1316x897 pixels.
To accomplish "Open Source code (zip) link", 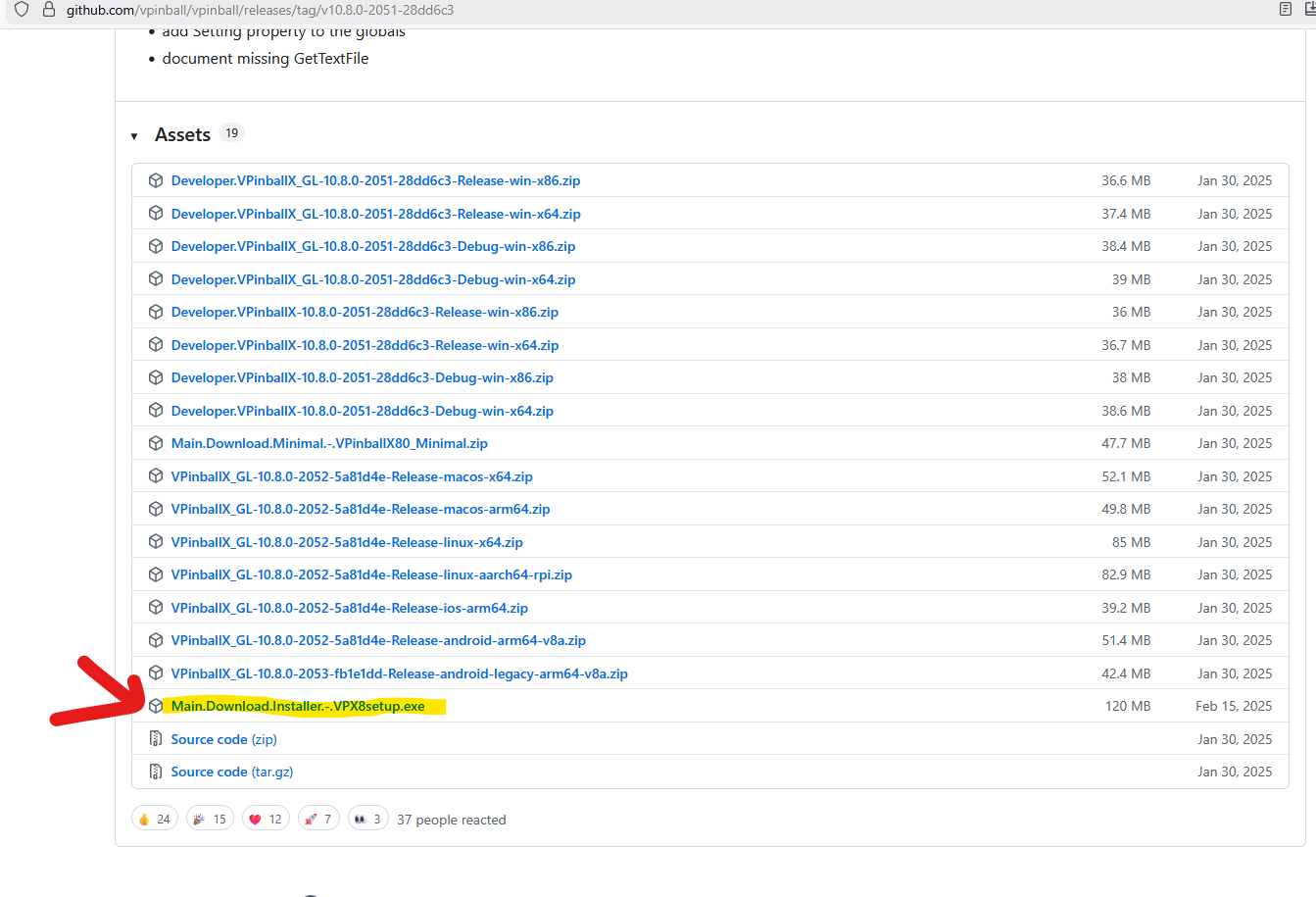I will 224,739.
